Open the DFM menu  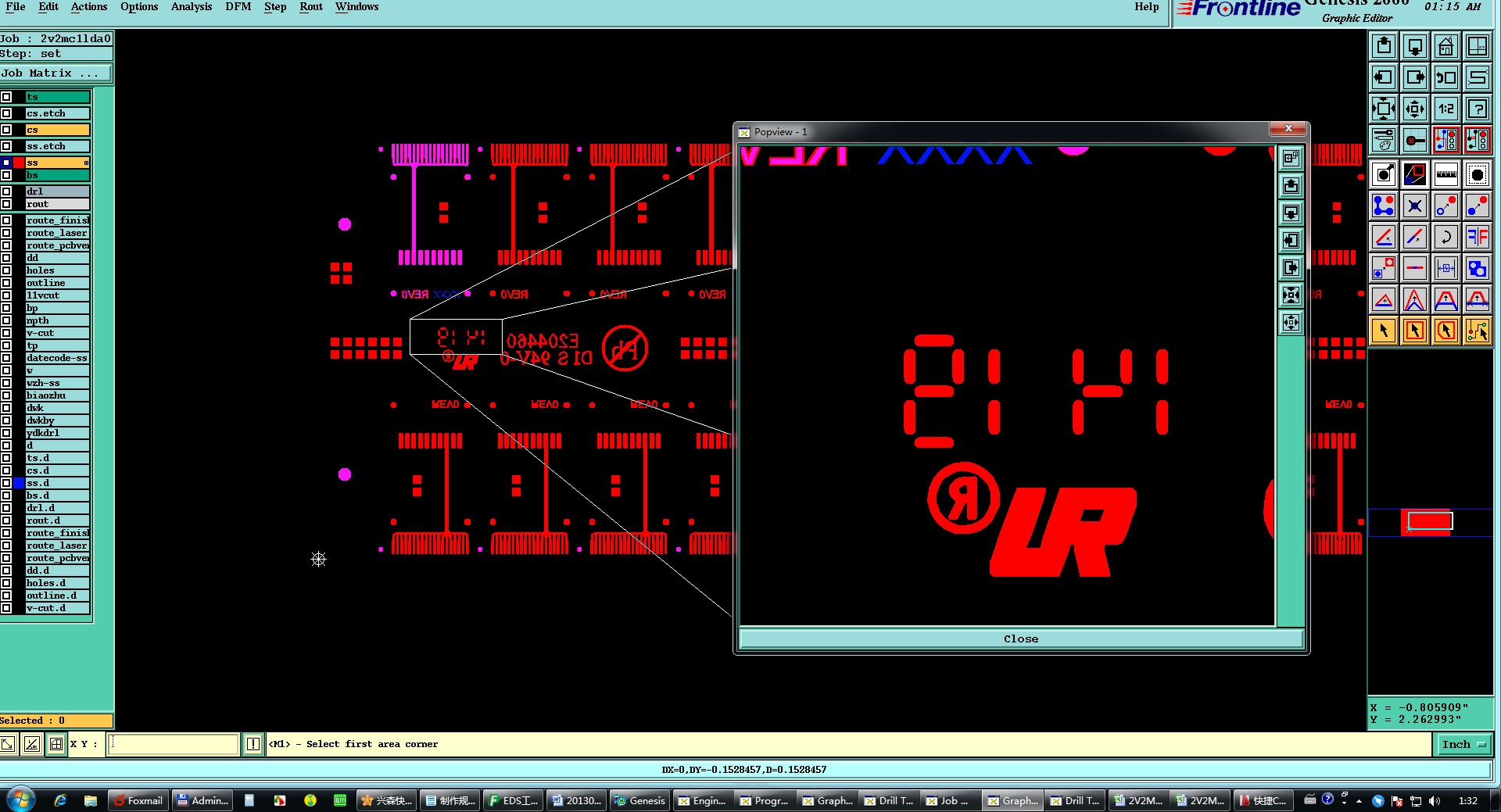click(238, 7)
